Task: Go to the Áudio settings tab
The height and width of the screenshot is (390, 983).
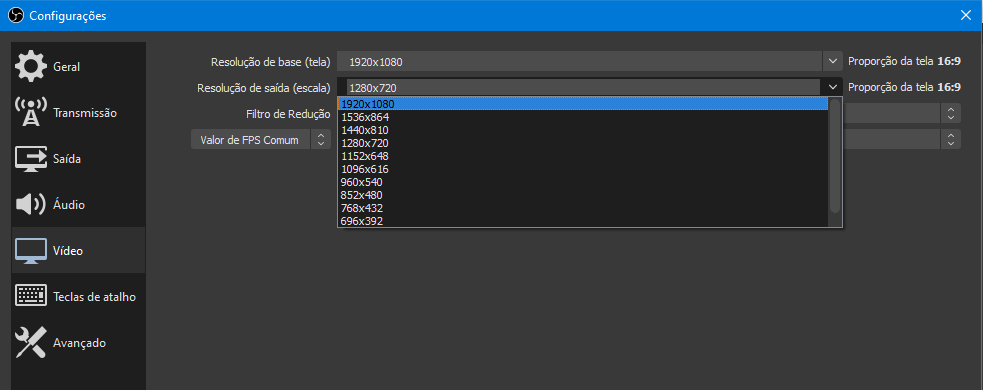Action: (78, 204)
